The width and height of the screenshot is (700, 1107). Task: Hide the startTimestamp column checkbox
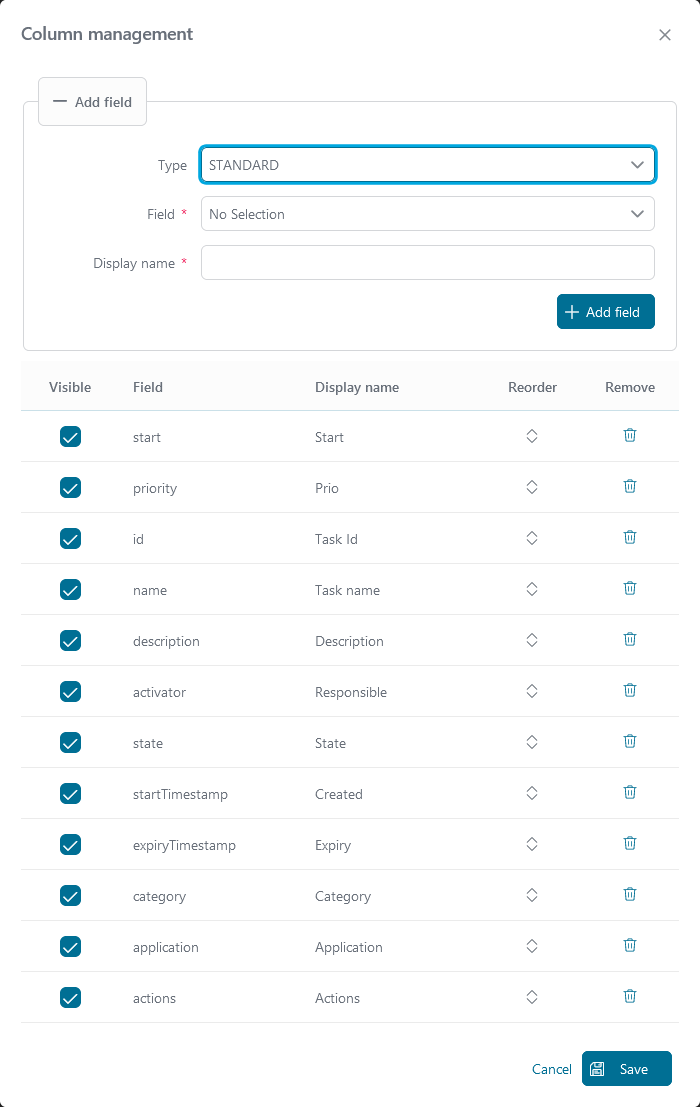point(70,794)
